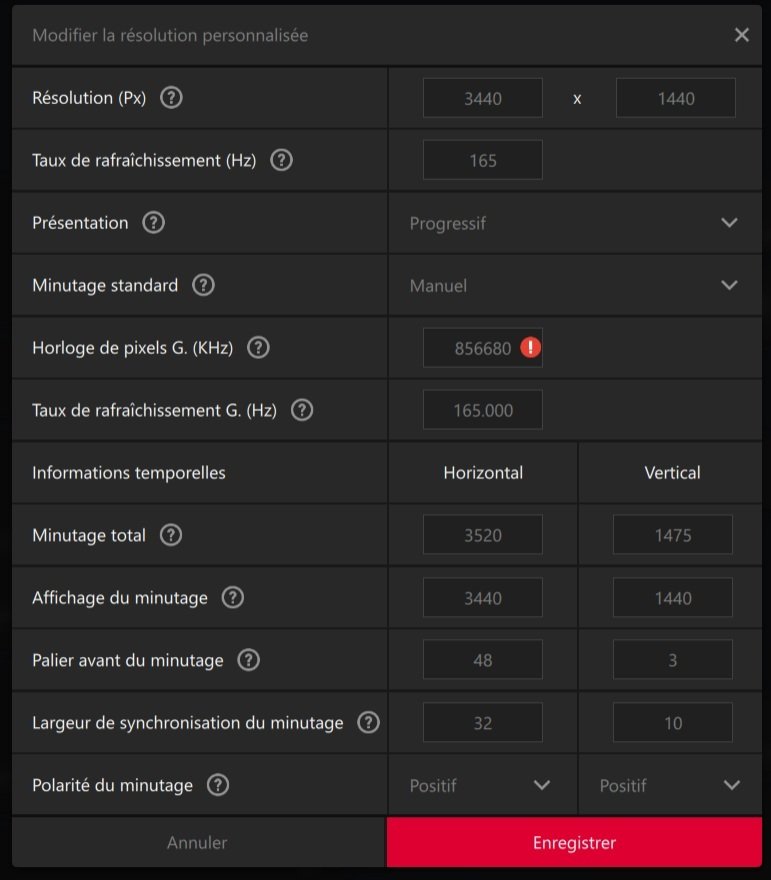771x880 pixels.
Task: Show help for Largeur de synchronisation
Action: (x=368, y=722)
